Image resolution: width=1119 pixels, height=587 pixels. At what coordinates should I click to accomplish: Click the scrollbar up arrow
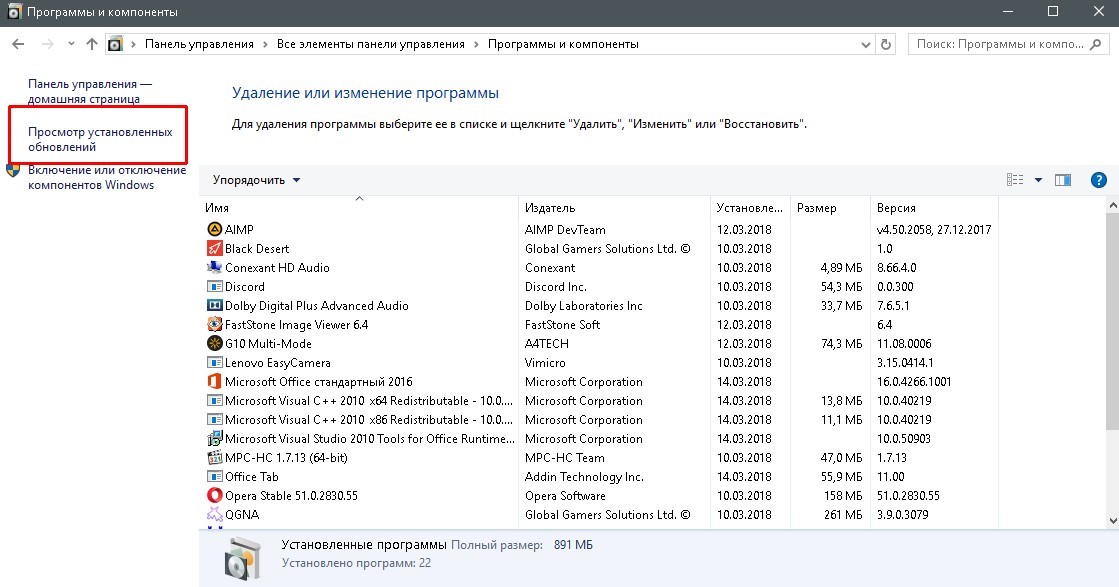pos(1113,205)
